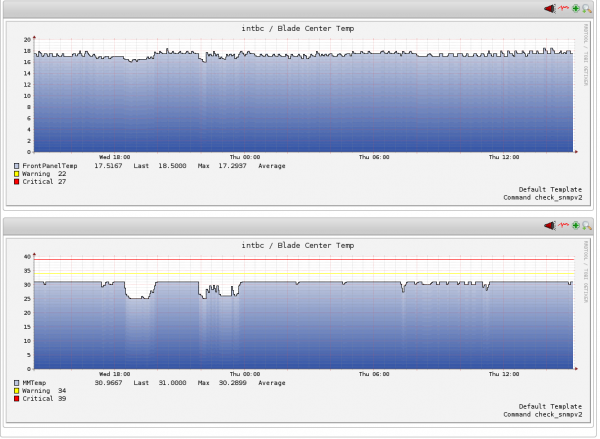Image resolution: width=600 pixels, height=439 pixels.
Task: Click the red megaphone icon above FrontPanelTemp graph
Action: point(549,8)
